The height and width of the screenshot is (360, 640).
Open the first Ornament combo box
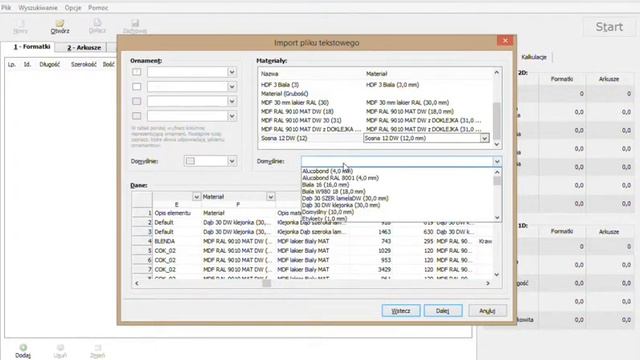232,72
